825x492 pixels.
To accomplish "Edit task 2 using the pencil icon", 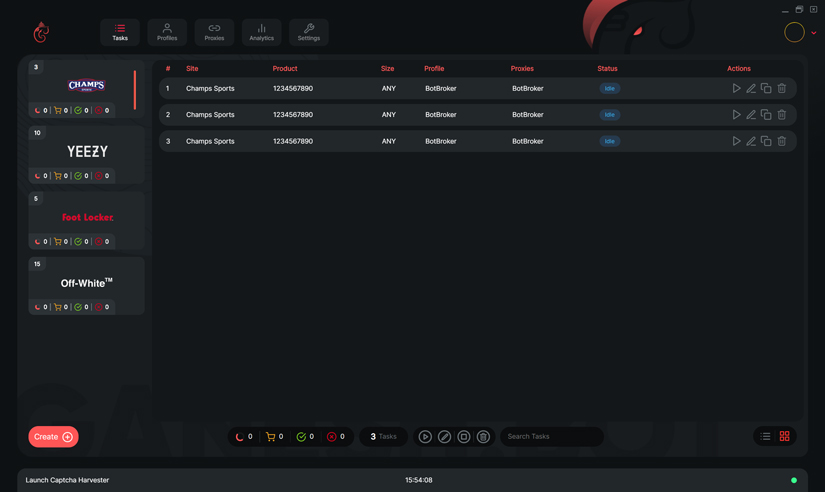I will pyautogui.click(x=751, y=115).
